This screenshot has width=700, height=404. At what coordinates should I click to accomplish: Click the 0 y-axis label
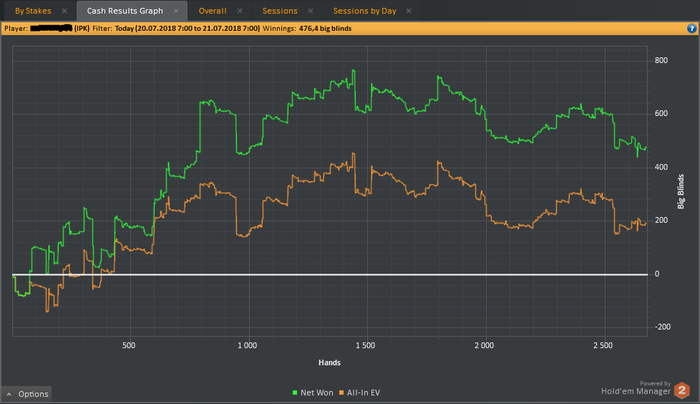click(x=657, y=274)
